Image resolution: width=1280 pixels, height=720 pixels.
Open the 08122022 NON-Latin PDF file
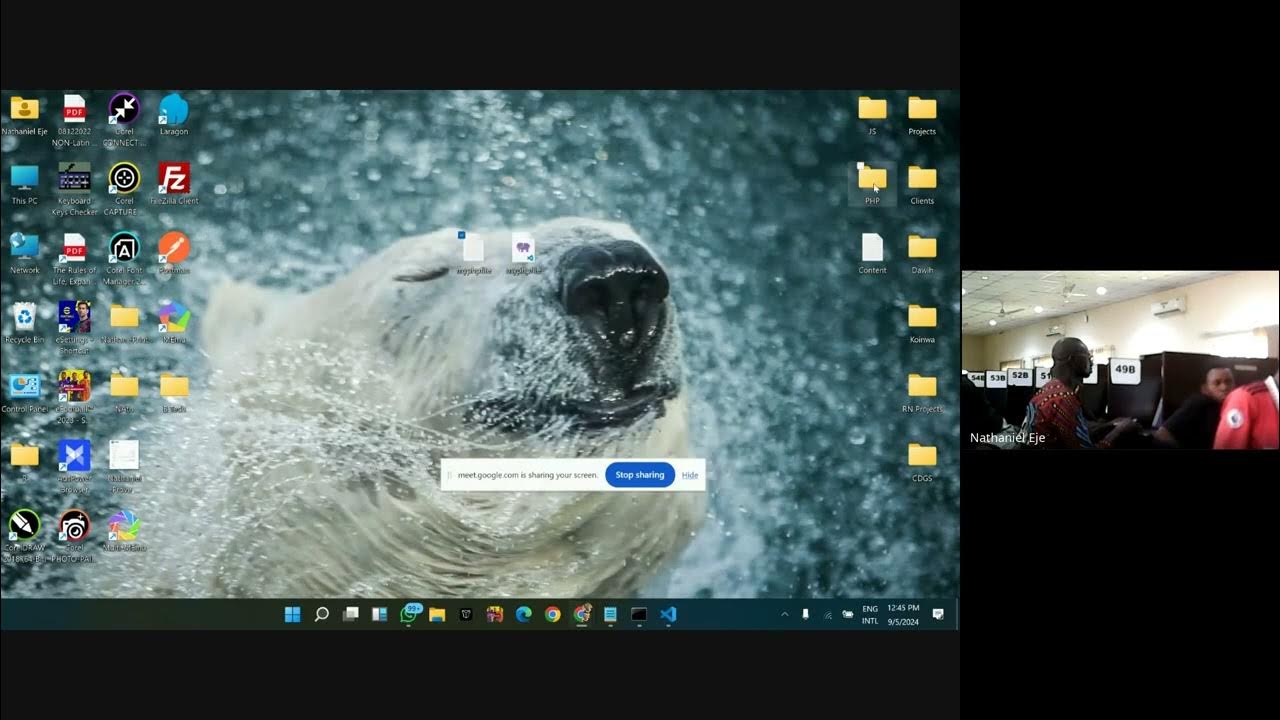[74, 119]
